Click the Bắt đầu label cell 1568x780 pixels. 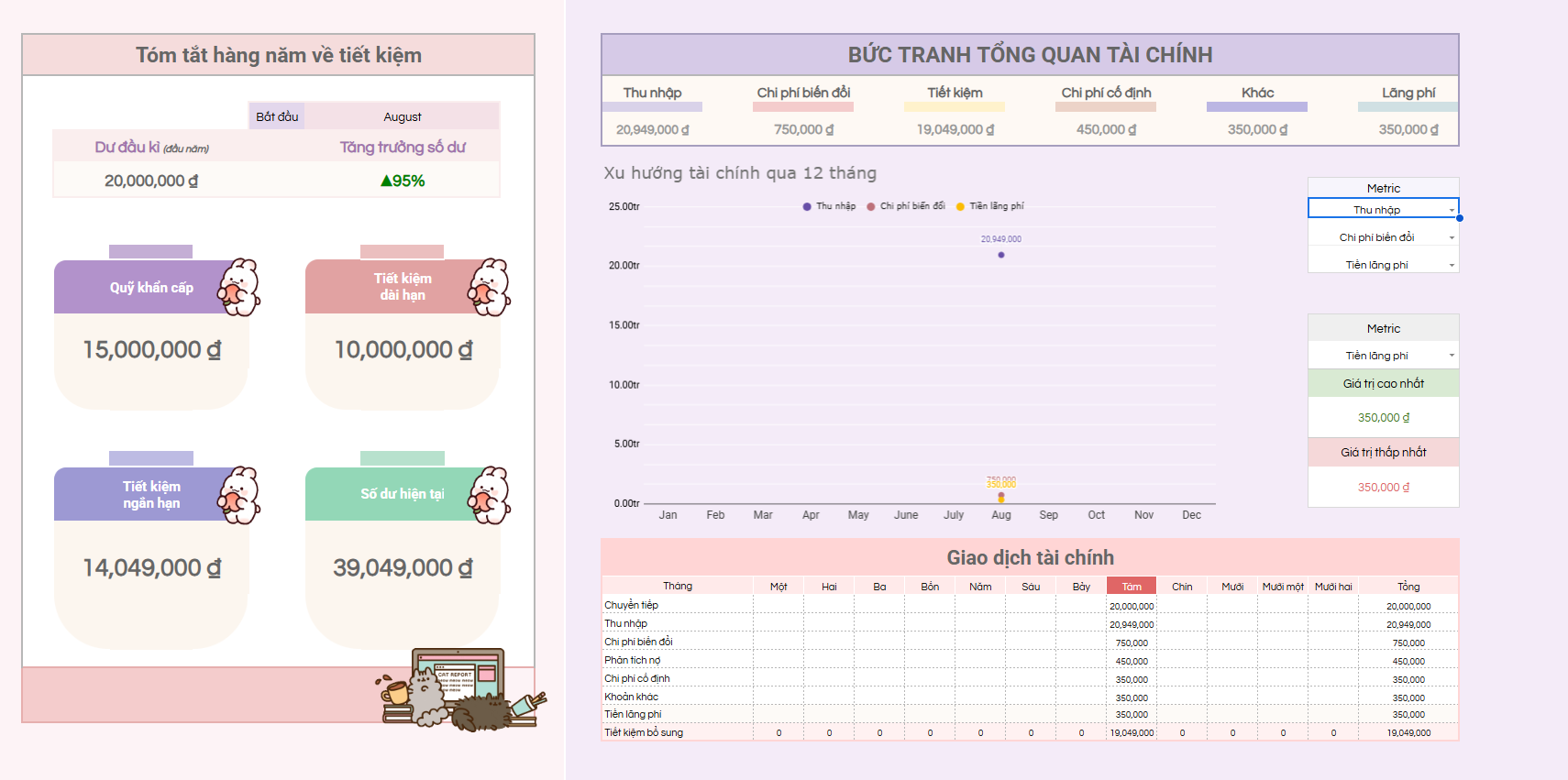coord(277,116)
